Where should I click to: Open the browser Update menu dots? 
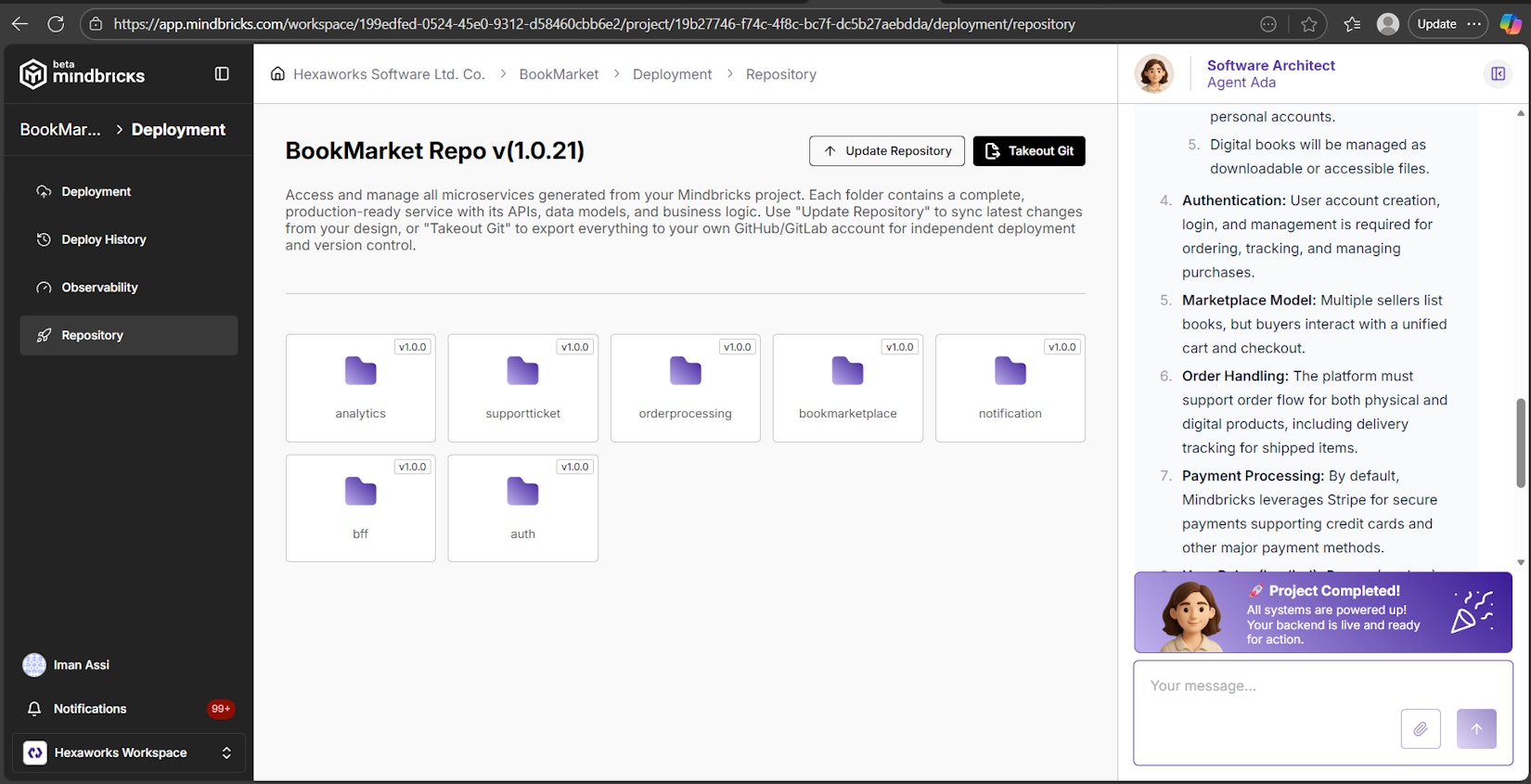click(x=1474, y=24)
